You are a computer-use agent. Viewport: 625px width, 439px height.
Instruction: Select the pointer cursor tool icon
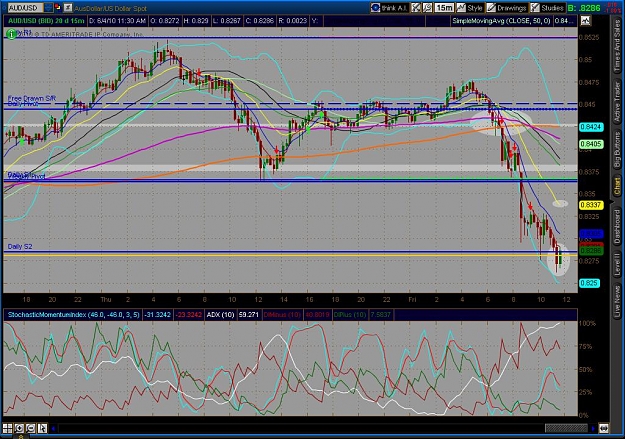point(42,428)
